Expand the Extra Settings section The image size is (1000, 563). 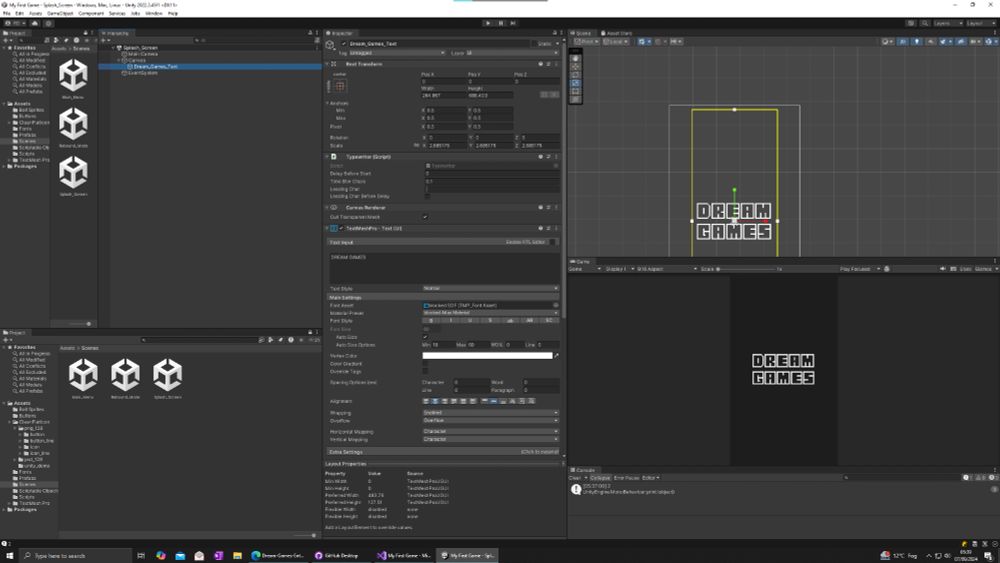(444, 451)
